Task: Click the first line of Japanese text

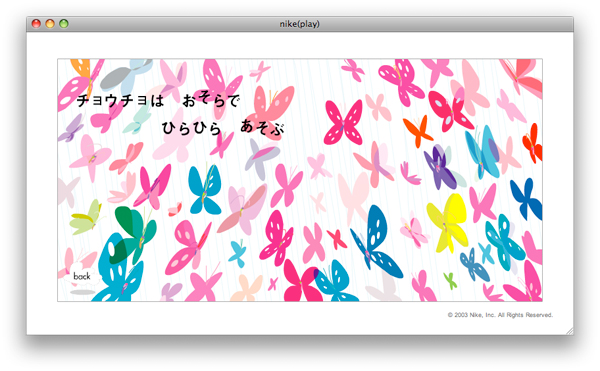Action: pyautogui.click(x=158, y=100)
